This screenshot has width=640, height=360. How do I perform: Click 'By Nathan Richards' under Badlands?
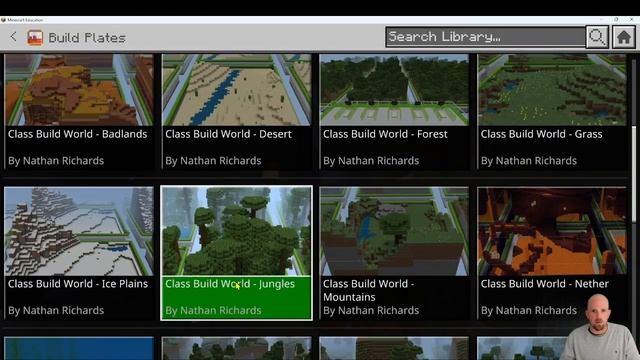(56, 161)
